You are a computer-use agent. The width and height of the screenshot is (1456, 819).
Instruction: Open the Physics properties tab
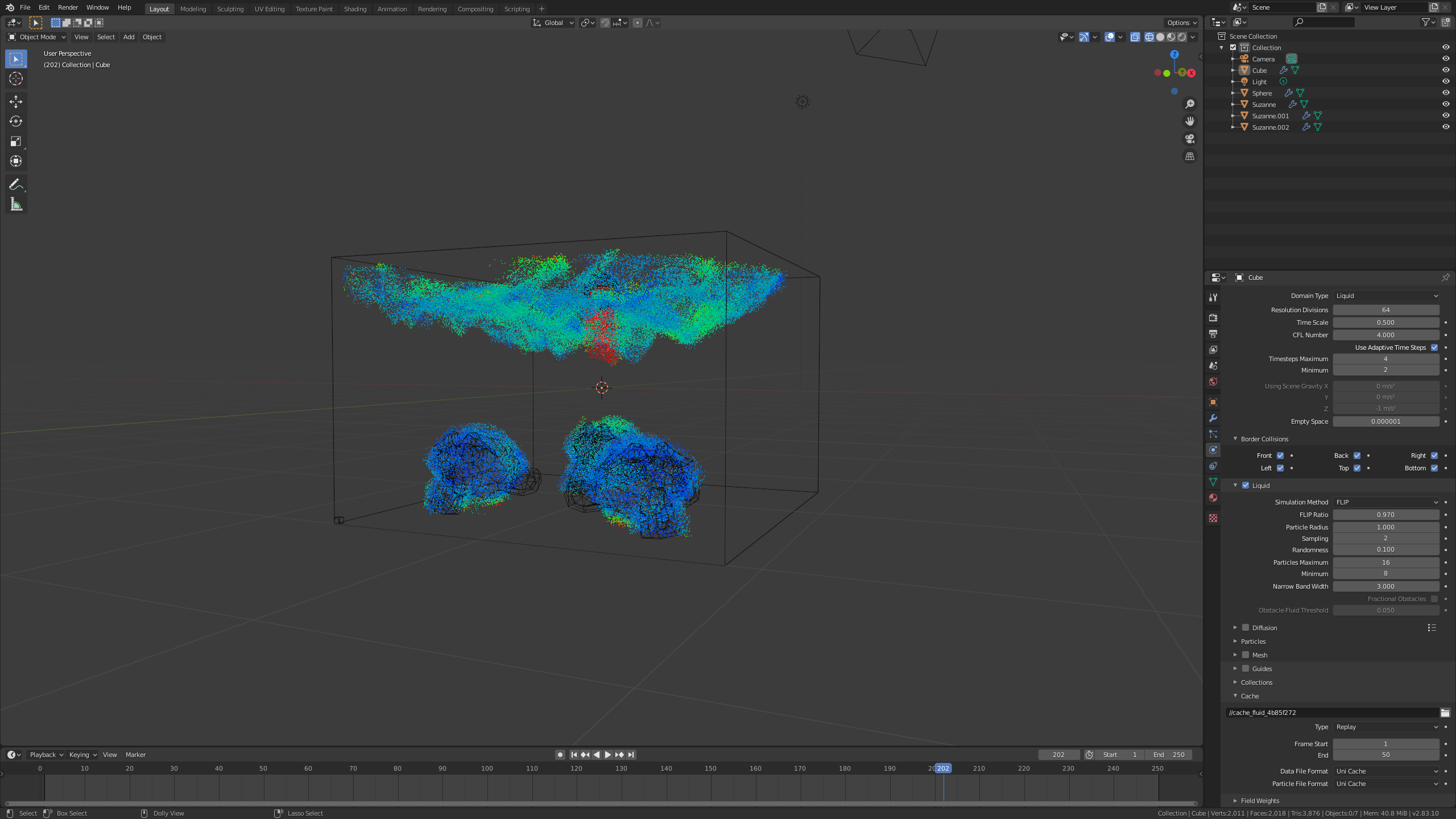1213,450
